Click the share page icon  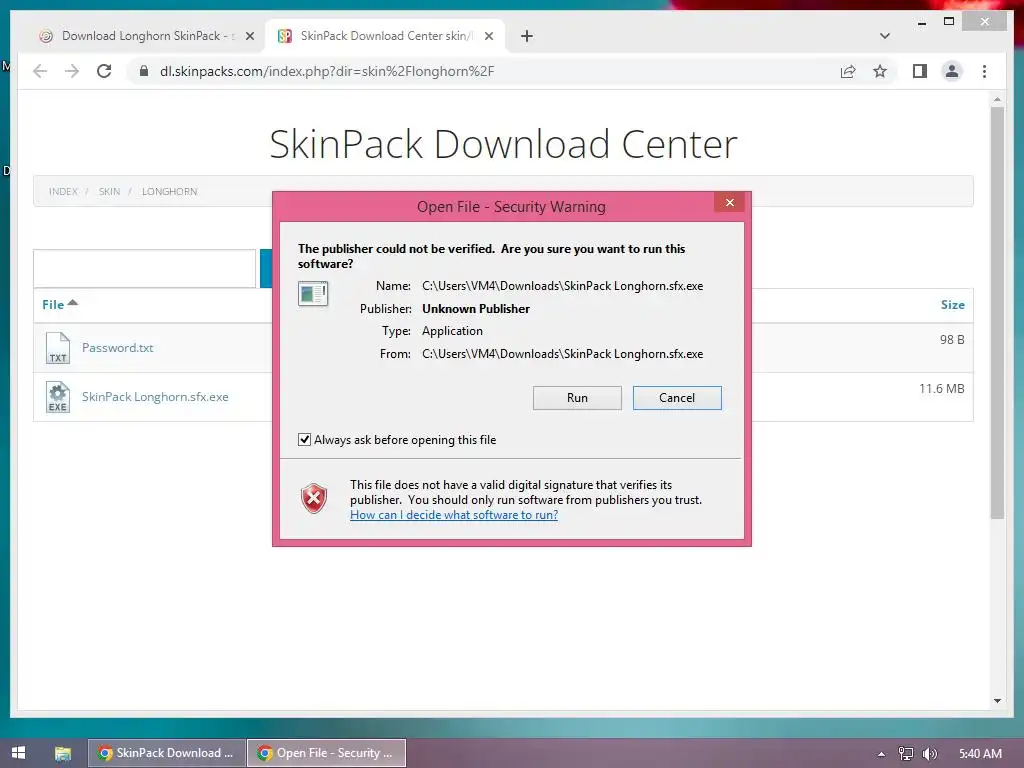click(x=848, y=71)
